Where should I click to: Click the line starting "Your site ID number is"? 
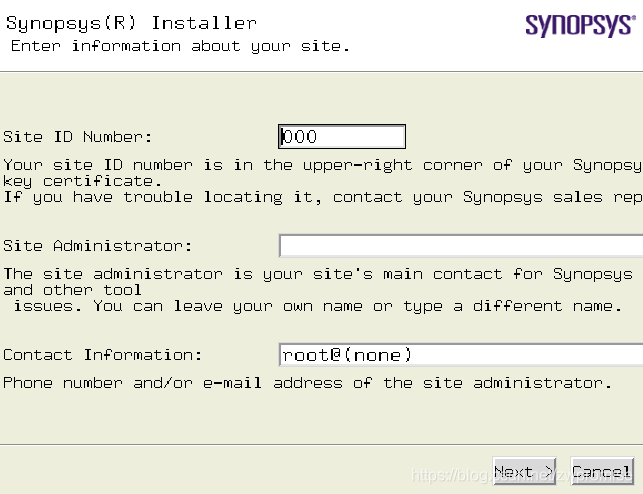click(x=322, y=165)
